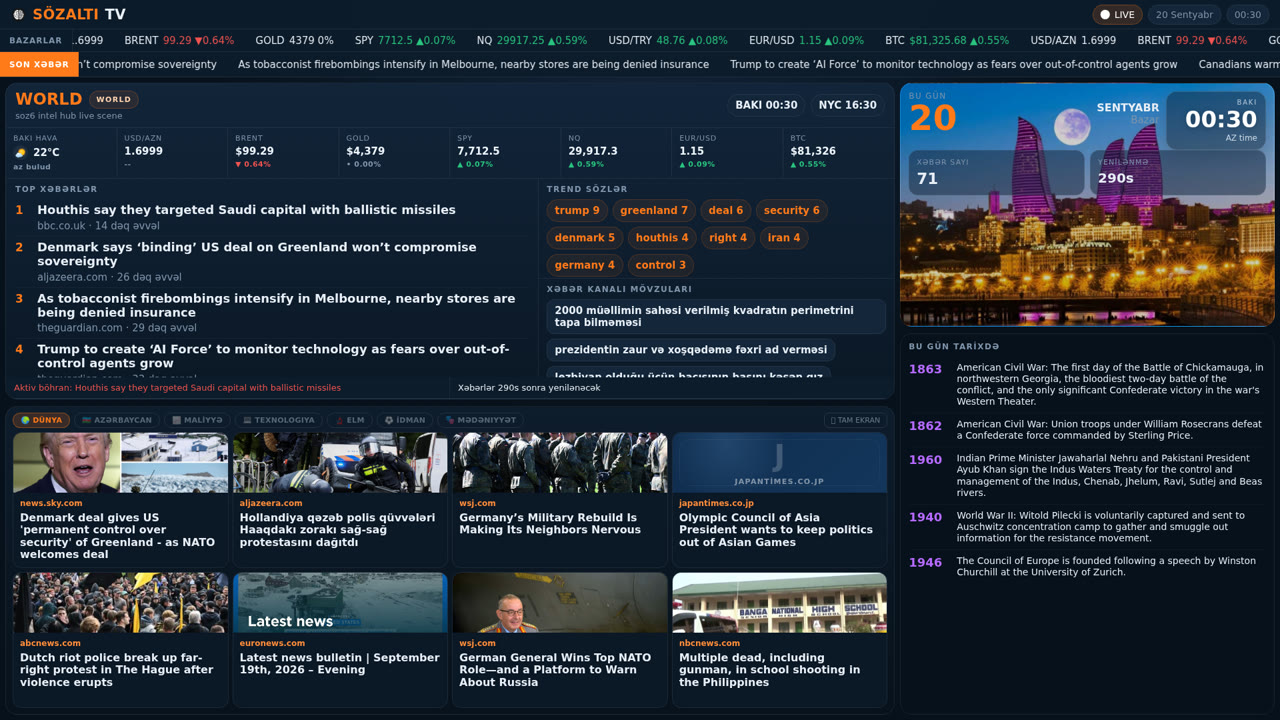
Task: Open euronews Latest news bulletin thumbnail
Action: click(x=340, y=603)
